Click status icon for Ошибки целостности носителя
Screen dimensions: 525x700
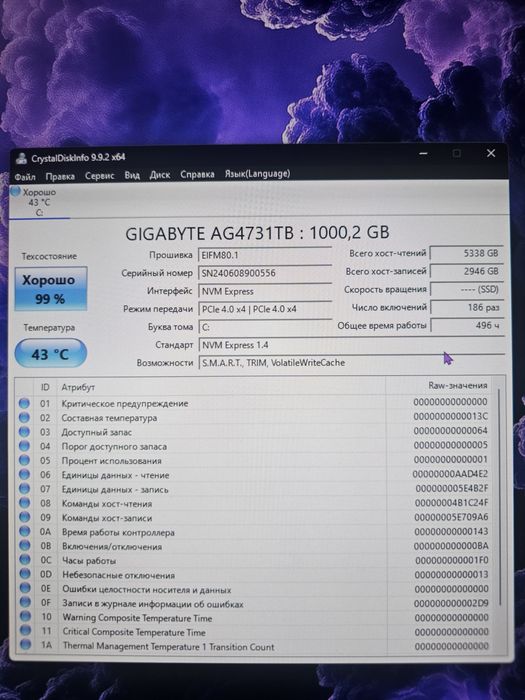tap(25, 588)
